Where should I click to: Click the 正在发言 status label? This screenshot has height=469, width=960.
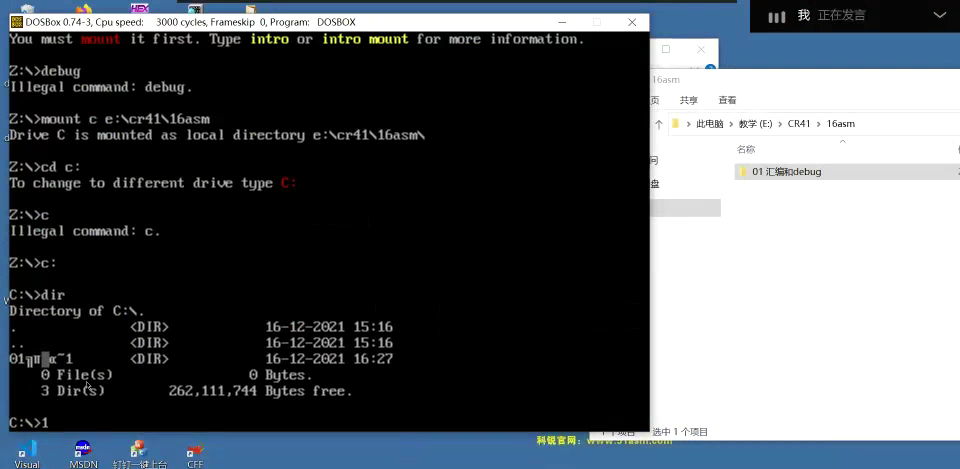[842, 16]
